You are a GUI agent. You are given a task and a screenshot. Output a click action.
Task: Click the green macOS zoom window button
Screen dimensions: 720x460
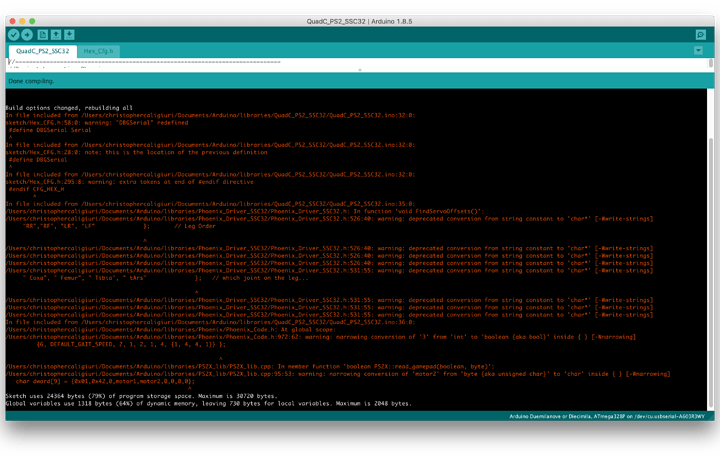(x=32, y=21)
